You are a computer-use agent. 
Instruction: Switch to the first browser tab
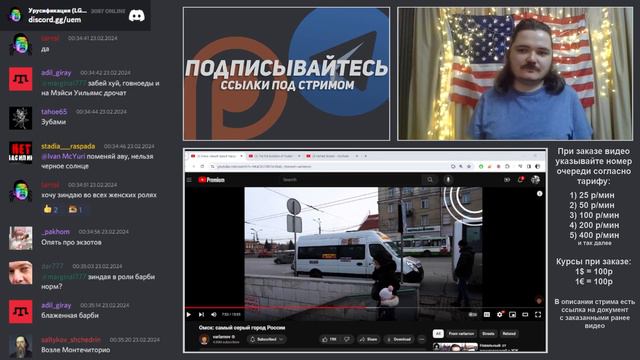(x=215, y=156)
